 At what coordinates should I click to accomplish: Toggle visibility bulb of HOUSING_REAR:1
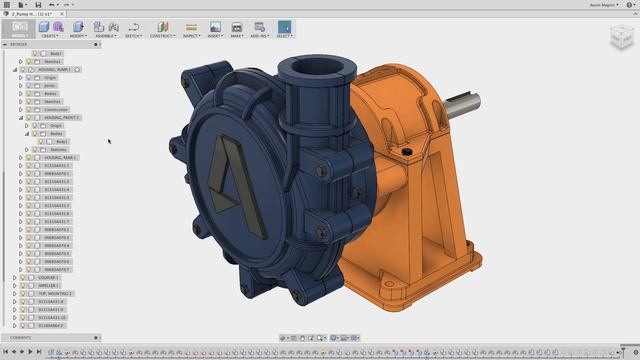tap(29, 158)
